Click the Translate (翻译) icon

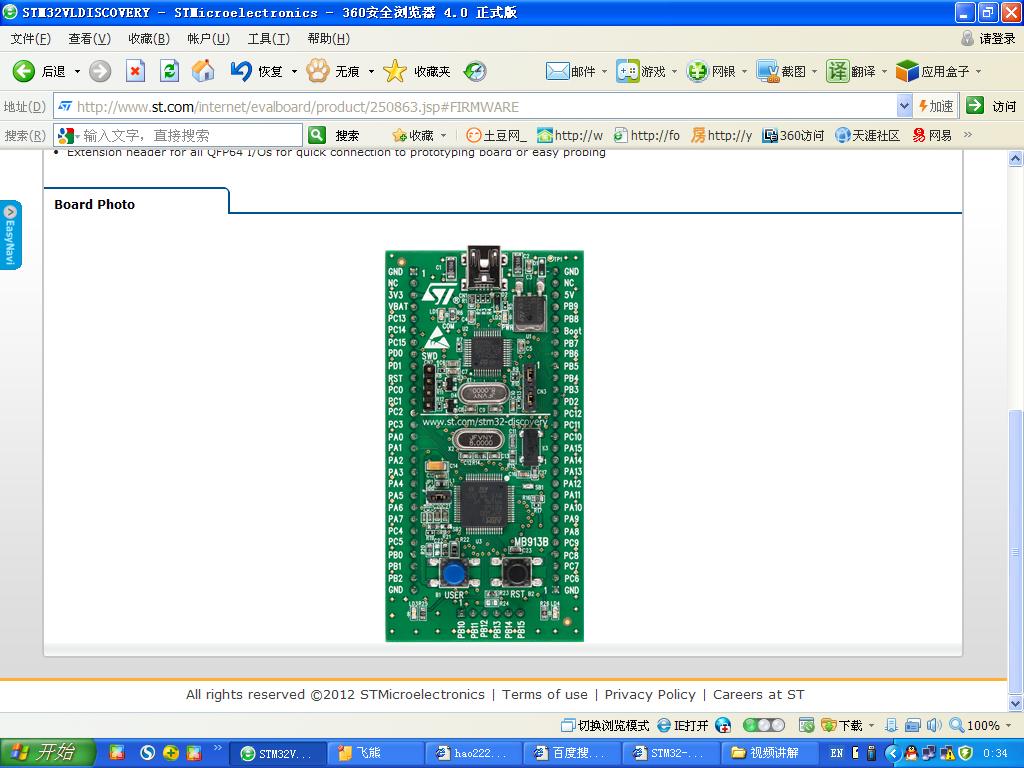click(837, 71)
